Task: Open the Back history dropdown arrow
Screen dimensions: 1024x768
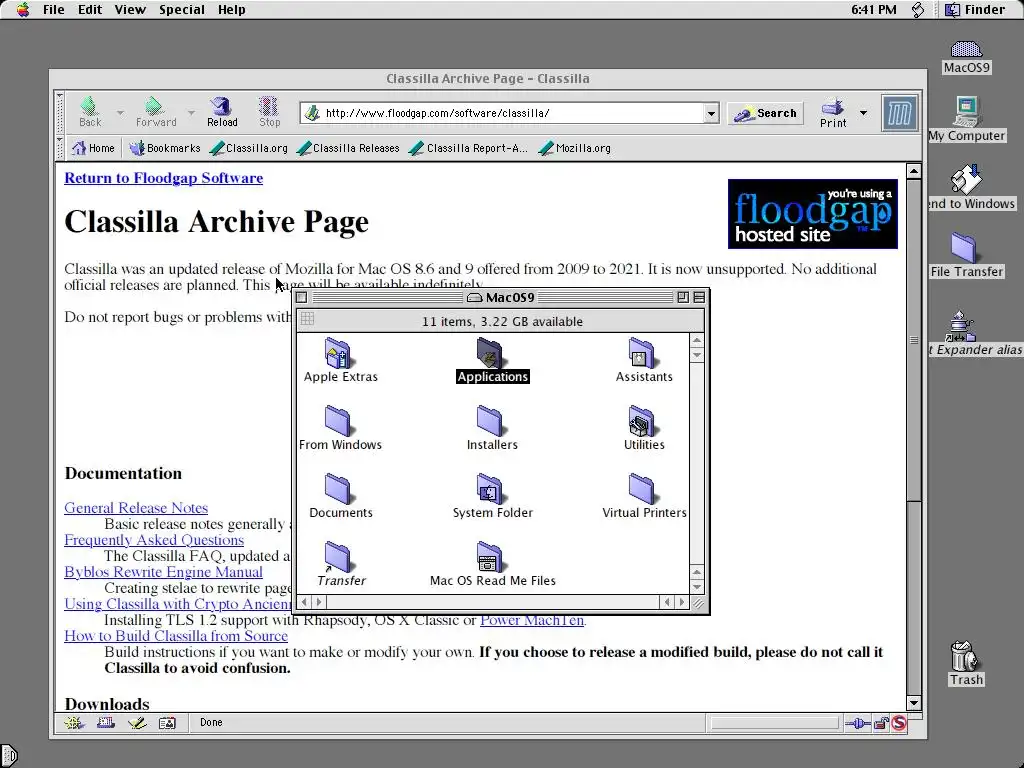Action: point(120,112)
